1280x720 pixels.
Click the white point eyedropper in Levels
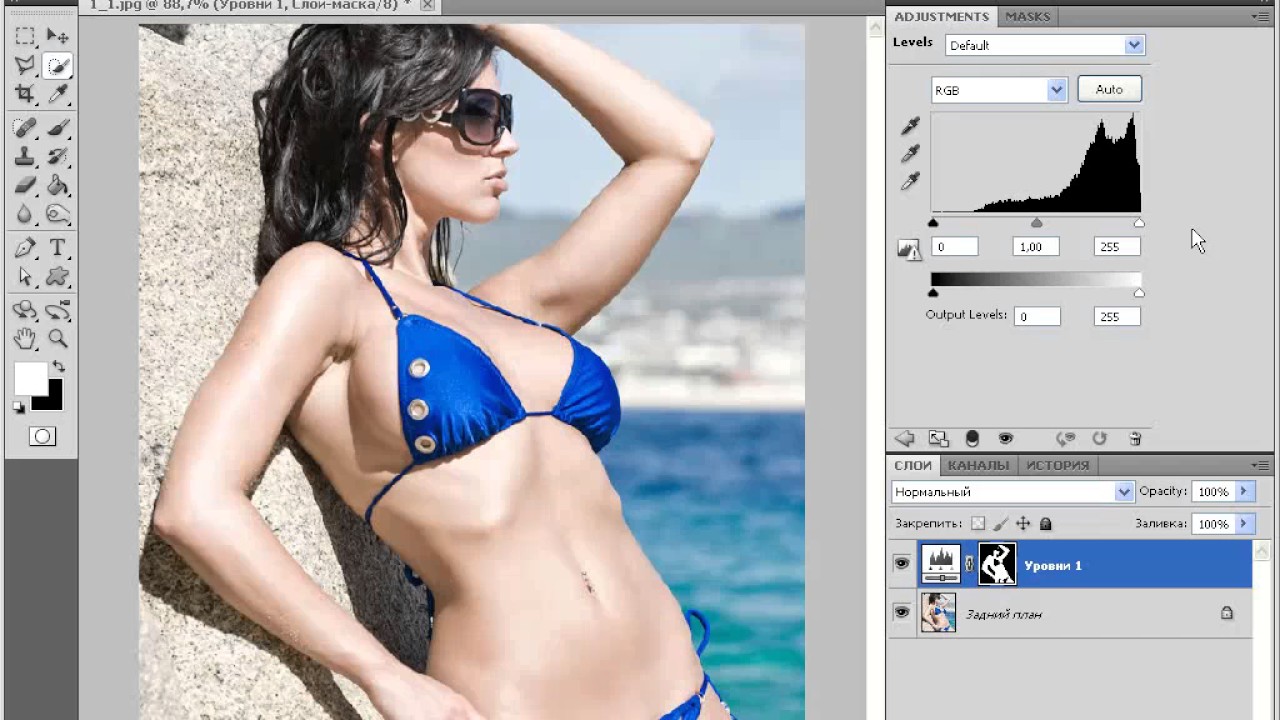click(x=910, y=182)
